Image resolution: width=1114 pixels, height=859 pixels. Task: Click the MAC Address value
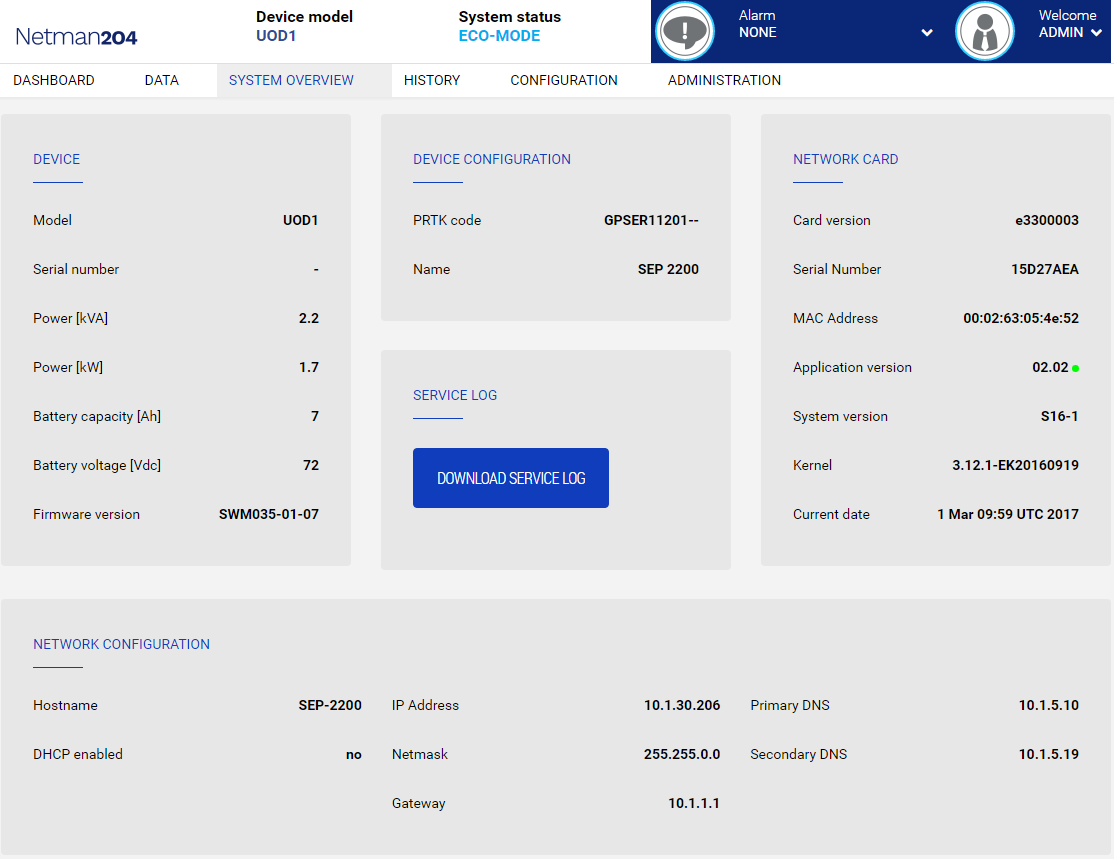point(1020,318)
